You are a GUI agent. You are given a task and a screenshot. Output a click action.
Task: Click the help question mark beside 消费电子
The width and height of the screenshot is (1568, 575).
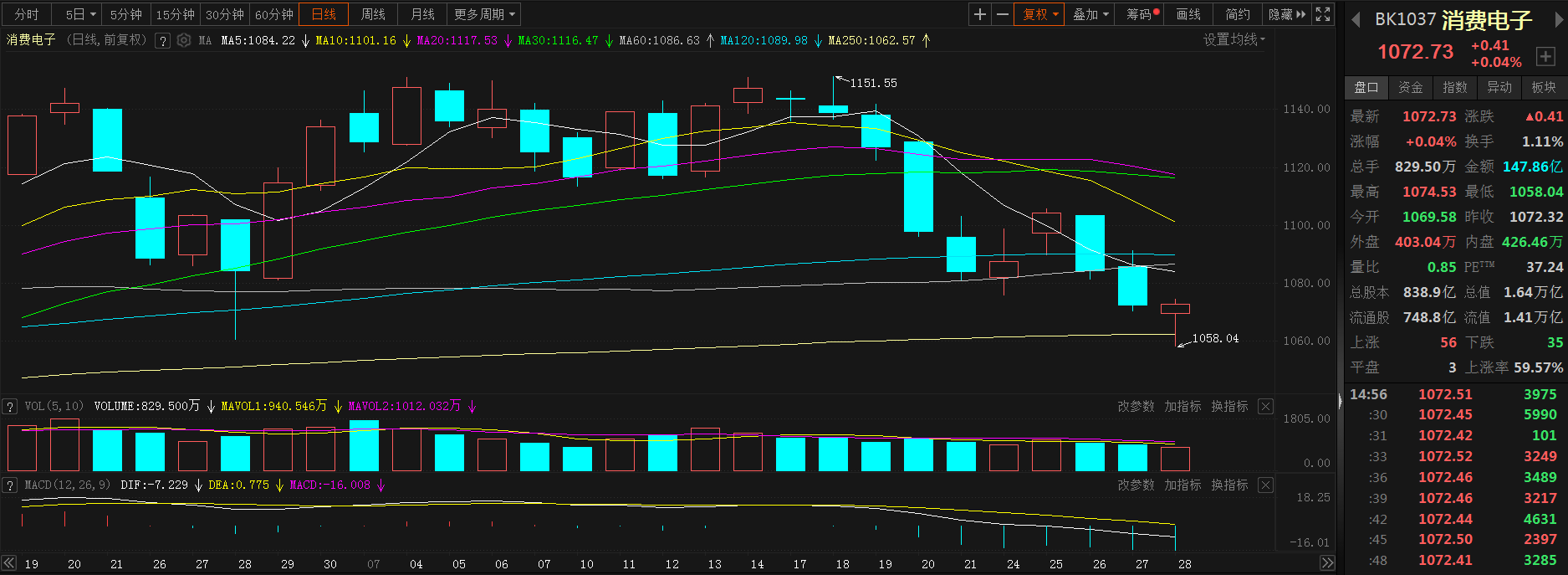point(163,40)
